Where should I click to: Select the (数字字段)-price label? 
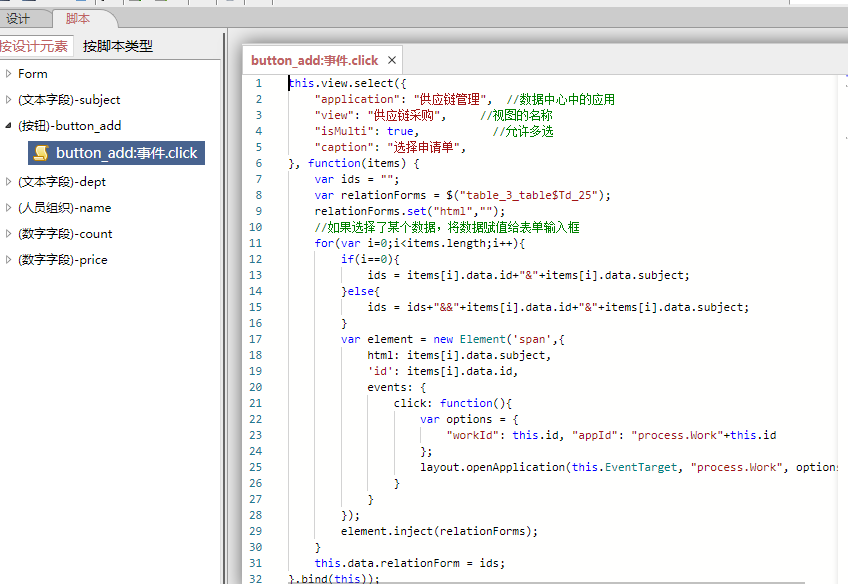pyautogui.click(x=62, y=260)
